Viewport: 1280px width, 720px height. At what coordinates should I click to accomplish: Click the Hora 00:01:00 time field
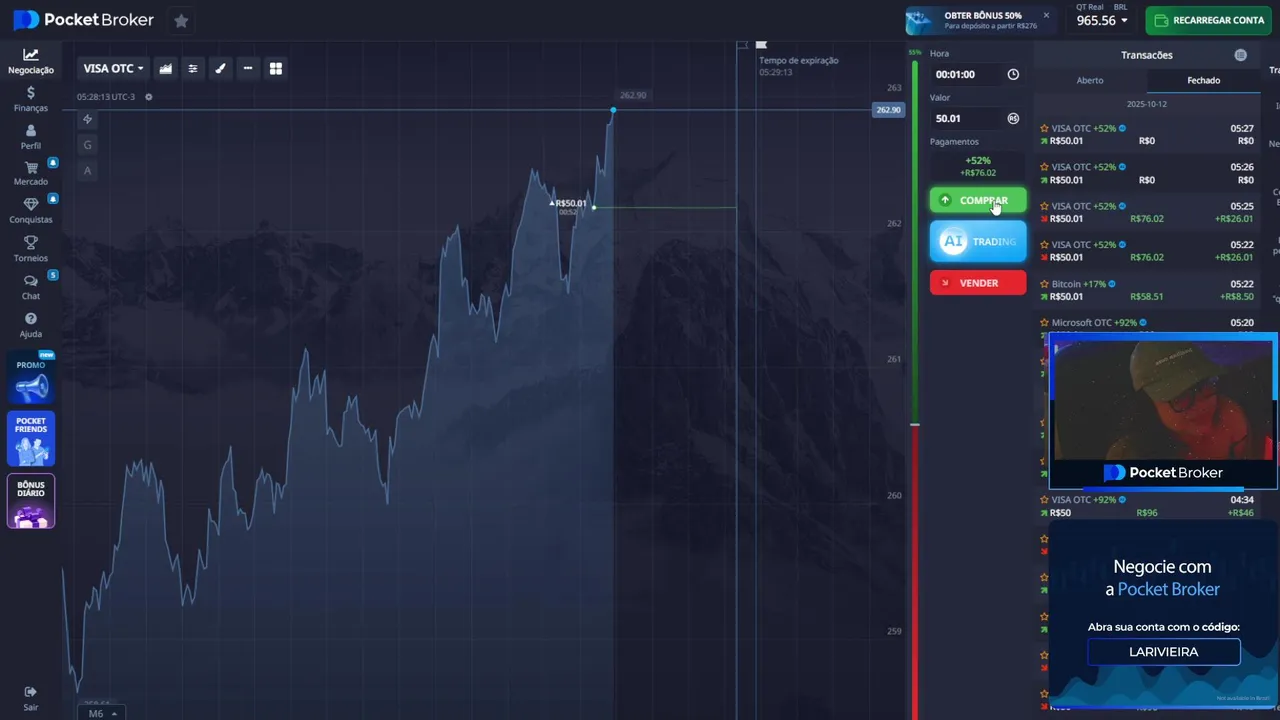977,74
